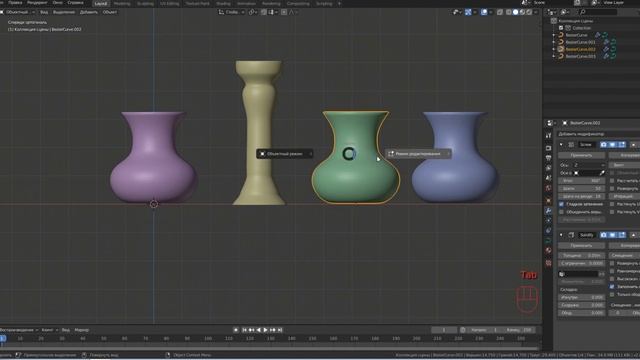Open the Tool properties tab

tap(549, 135)
